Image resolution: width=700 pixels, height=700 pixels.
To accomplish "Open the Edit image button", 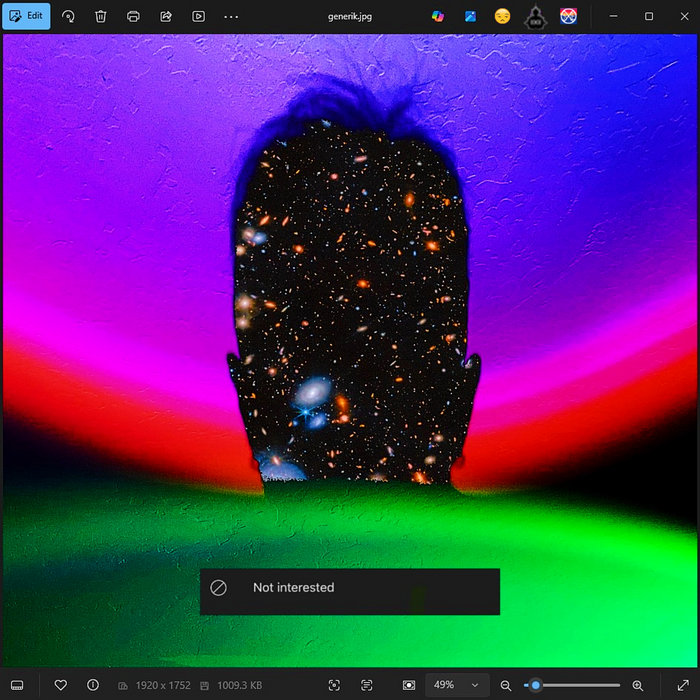I will 26,16.
